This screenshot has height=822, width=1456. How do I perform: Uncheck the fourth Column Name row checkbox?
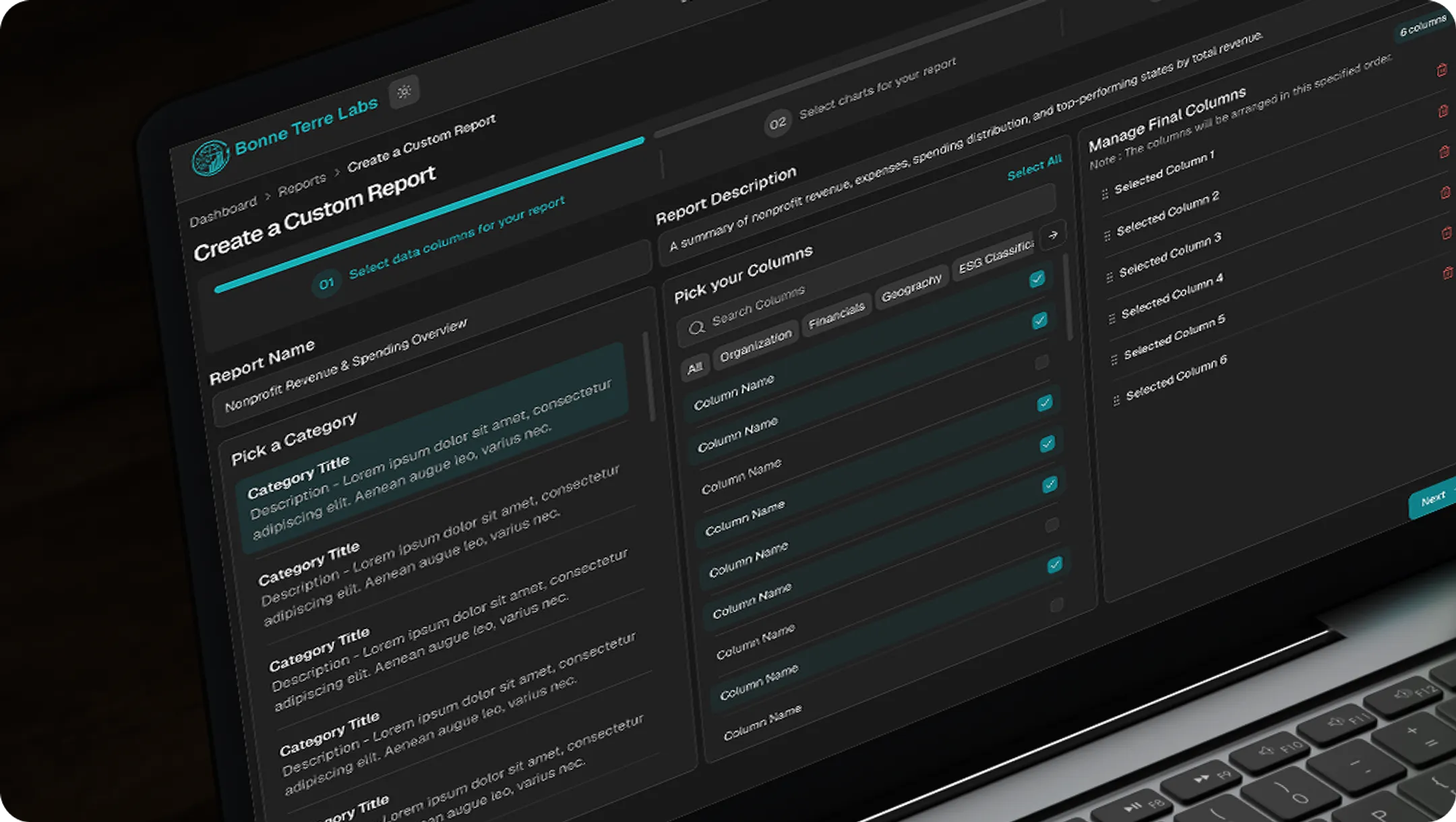(1044, 403)
